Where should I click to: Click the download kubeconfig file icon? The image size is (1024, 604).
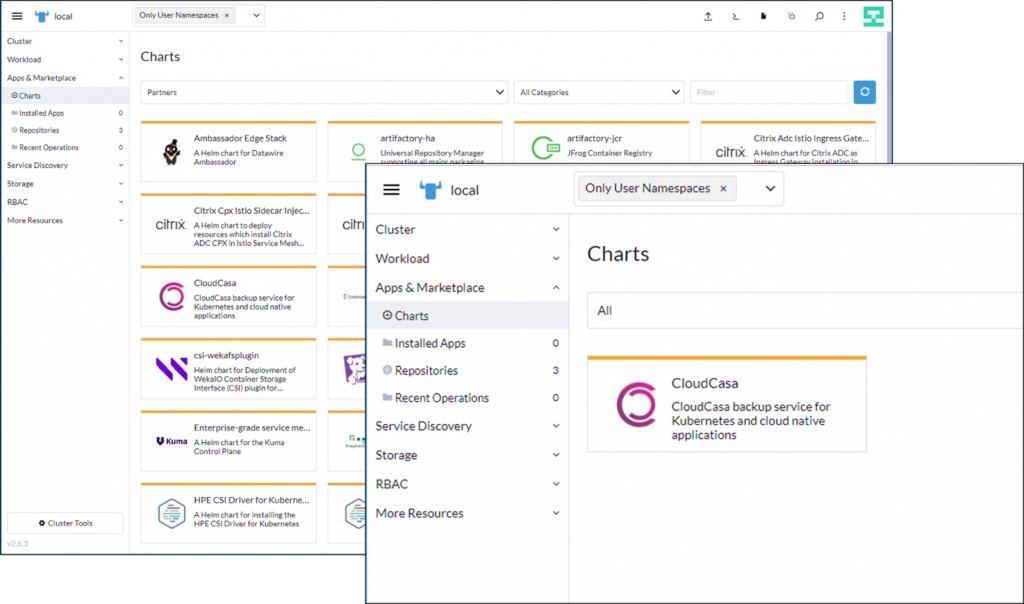pos(763,16)
